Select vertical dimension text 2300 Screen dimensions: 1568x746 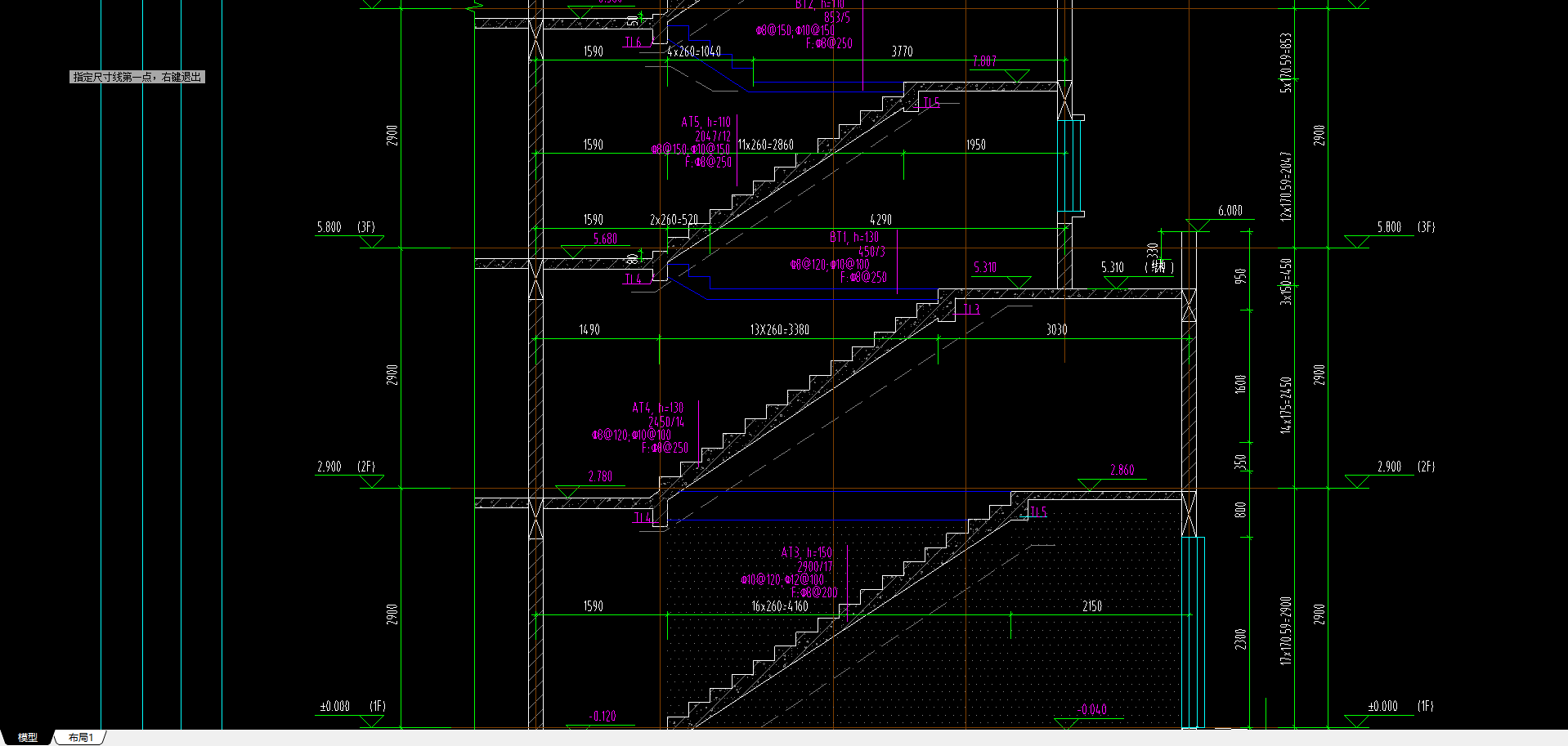tap(1241, 639)
